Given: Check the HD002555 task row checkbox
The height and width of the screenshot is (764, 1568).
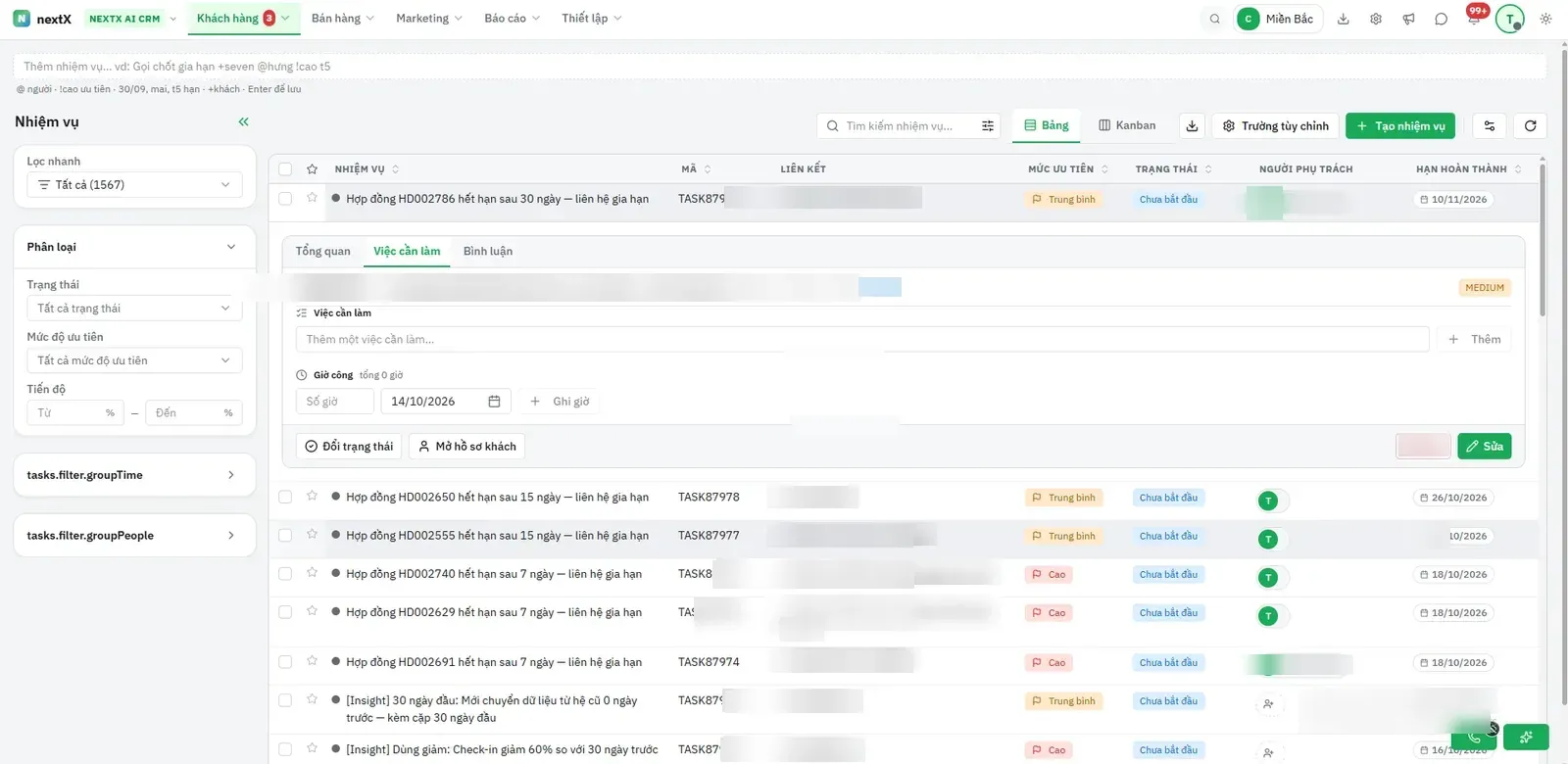Looking at the screenshot, I should tap(285, 536).
